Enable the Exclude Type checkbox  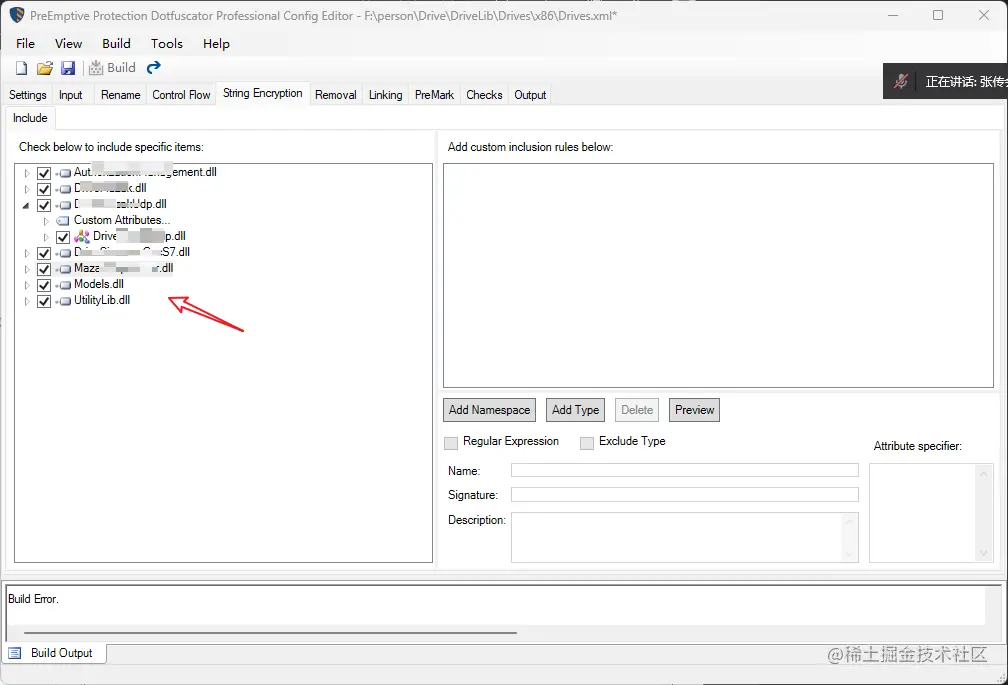click(x=587, y=443)
